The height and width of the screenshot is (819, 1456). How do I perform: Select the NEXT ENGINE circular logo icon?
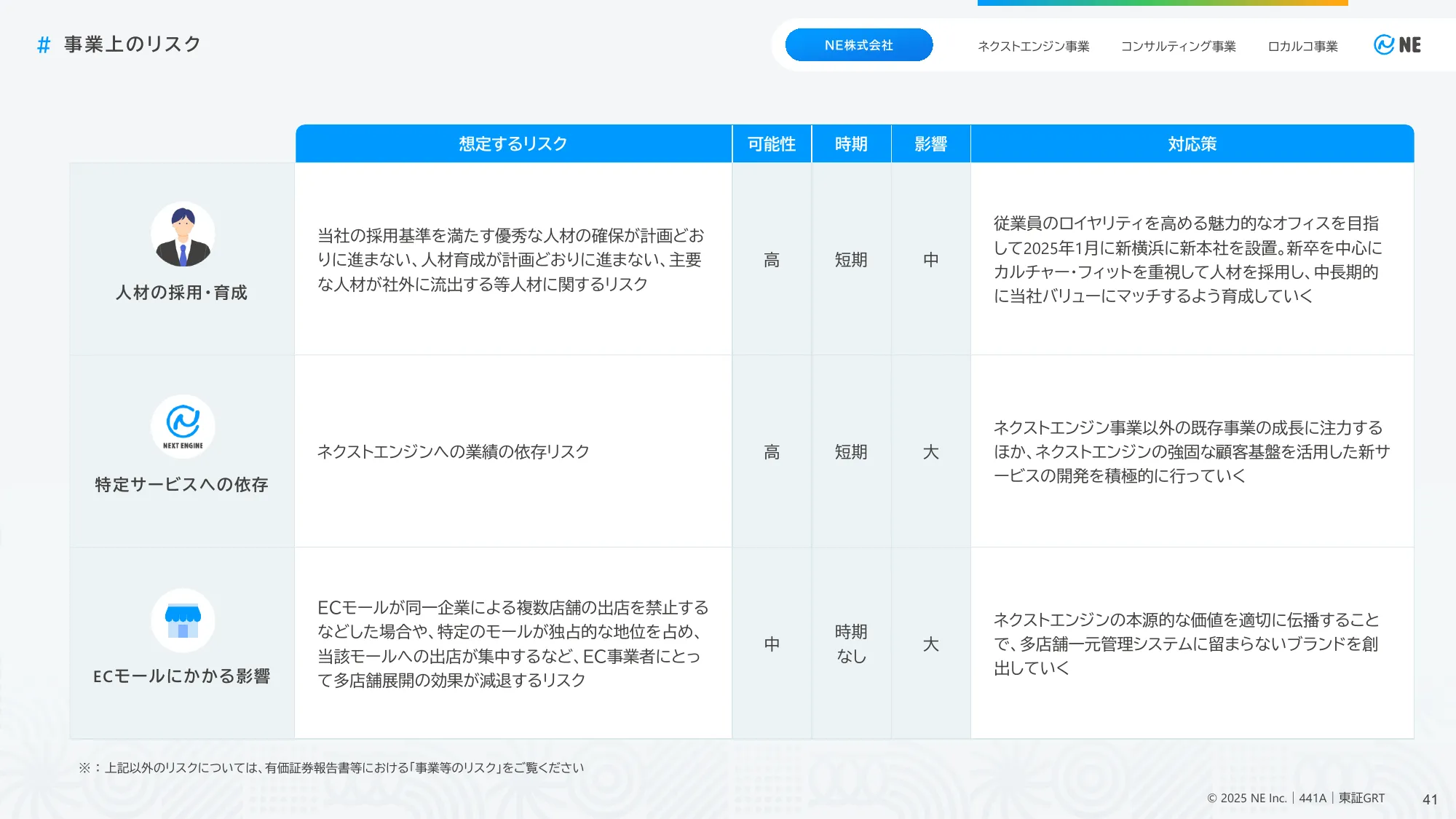[182, 427]
